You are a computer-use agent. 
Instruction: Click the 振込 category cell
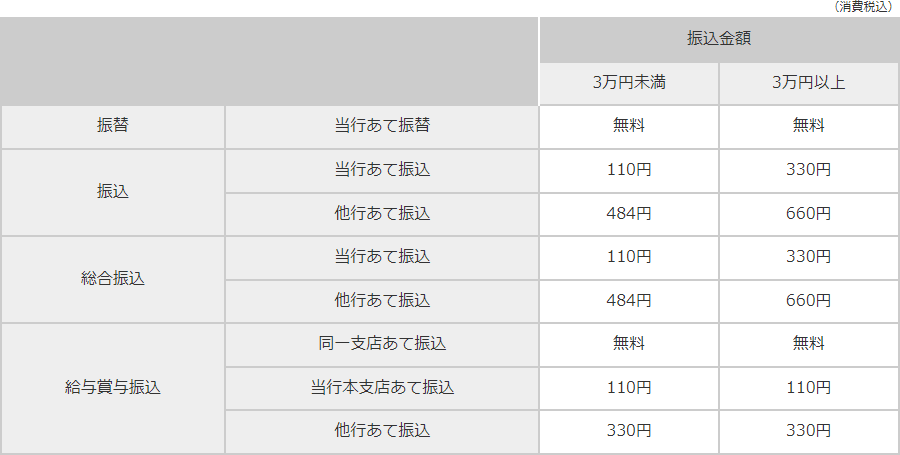pos(113,192)
